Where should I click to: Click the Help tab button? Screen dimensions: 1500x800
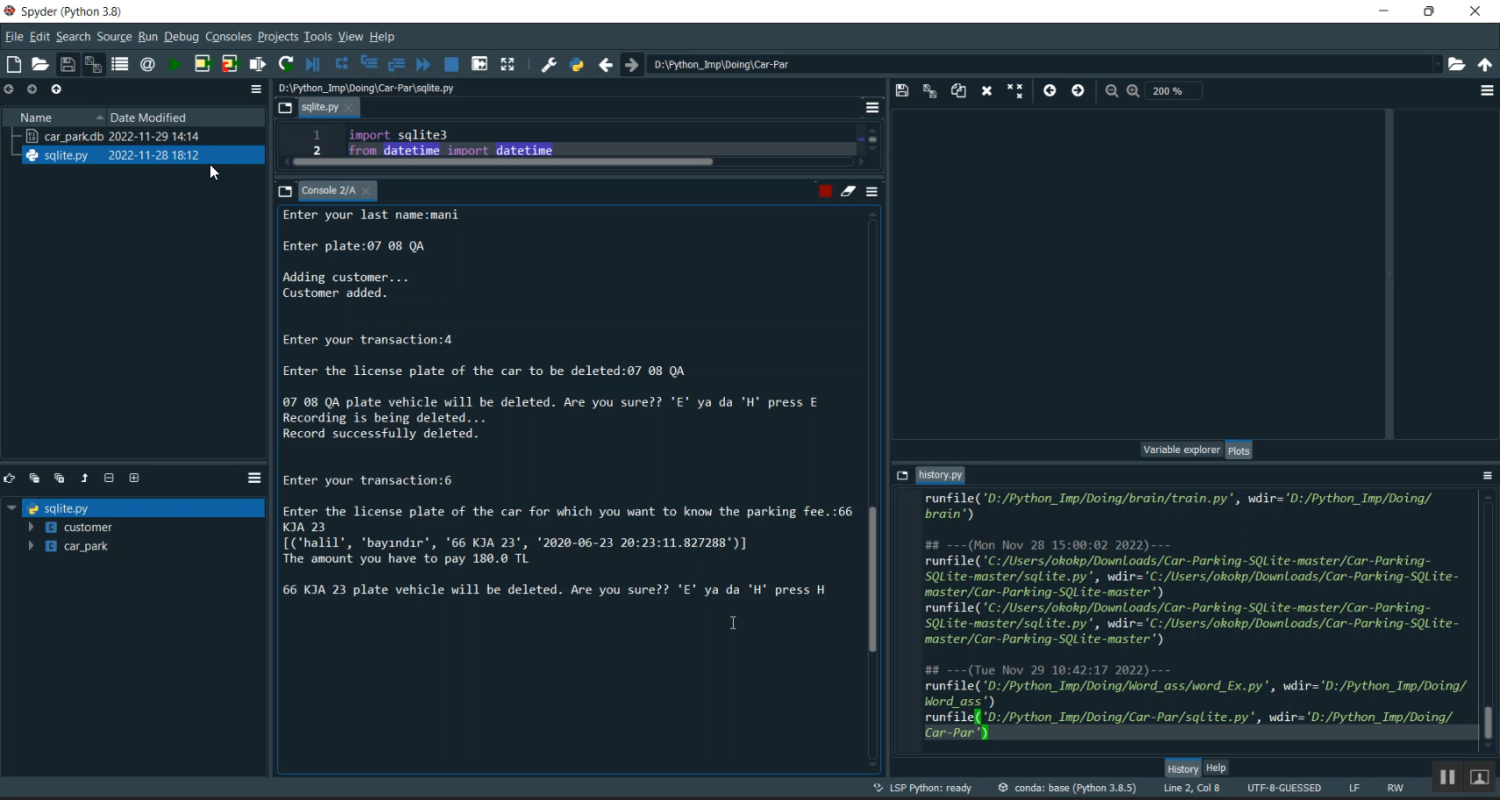pos(1215,768)
